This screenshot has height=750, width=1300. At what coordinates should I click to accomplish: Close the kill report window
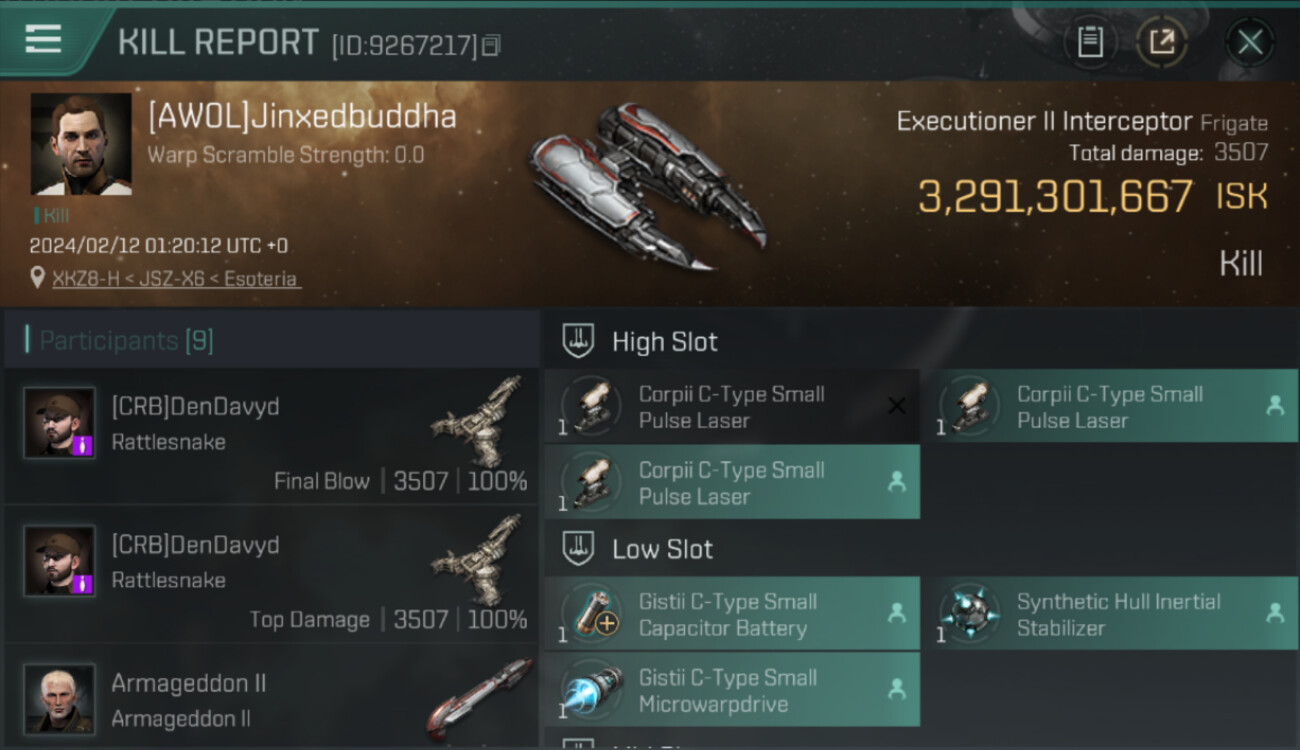click(x=1250, y=42)
